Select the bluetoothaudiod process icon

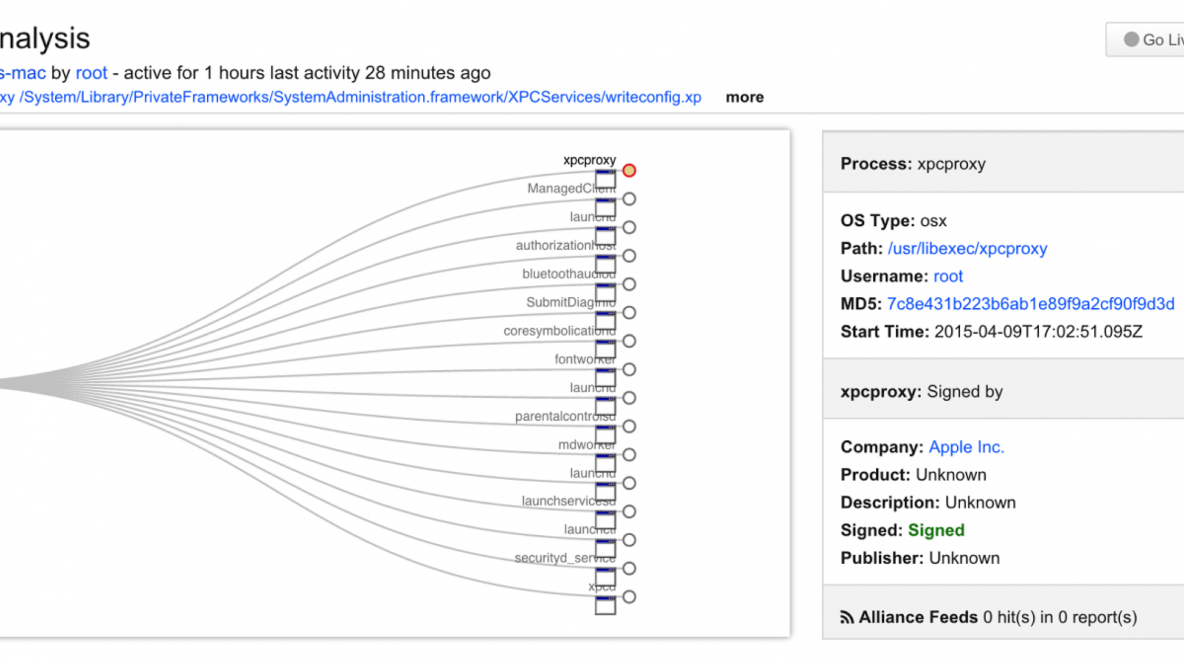(x=605, y=292)
